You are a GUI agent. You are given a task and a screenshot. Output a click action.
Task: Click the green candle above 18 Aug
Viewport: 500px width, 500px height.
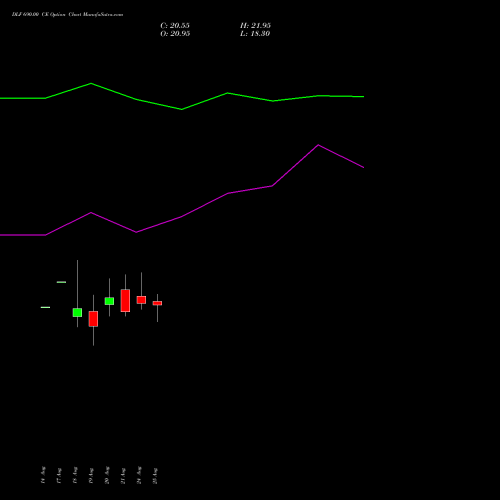point(77,312)
